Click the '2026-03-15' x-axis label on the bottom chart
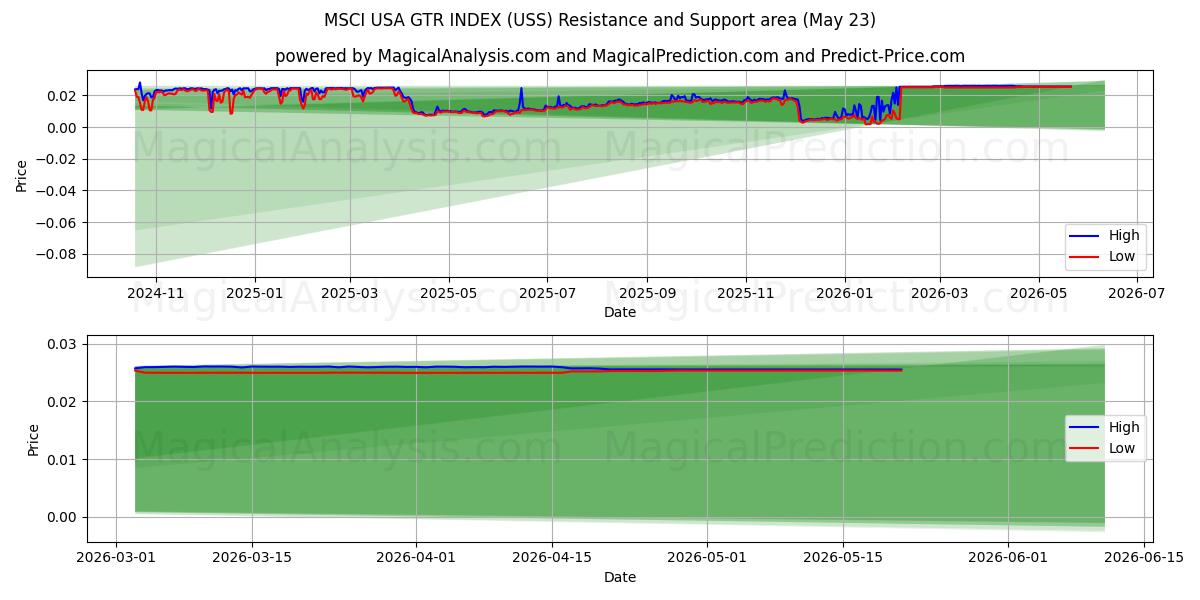 click(x=251, y=560)
